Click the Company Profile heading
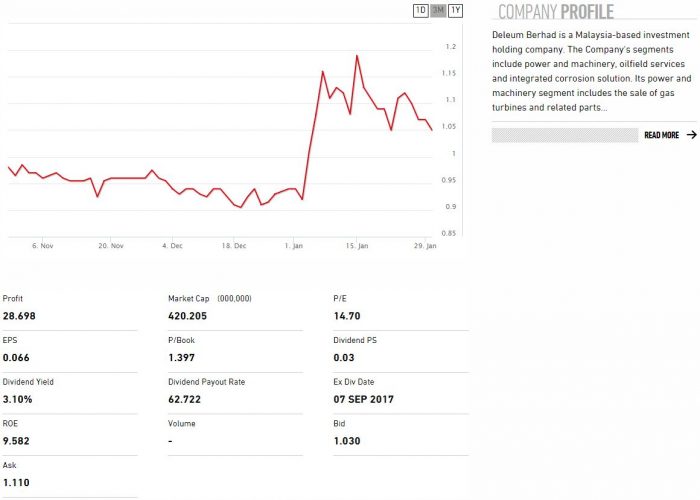 [555, 12]
